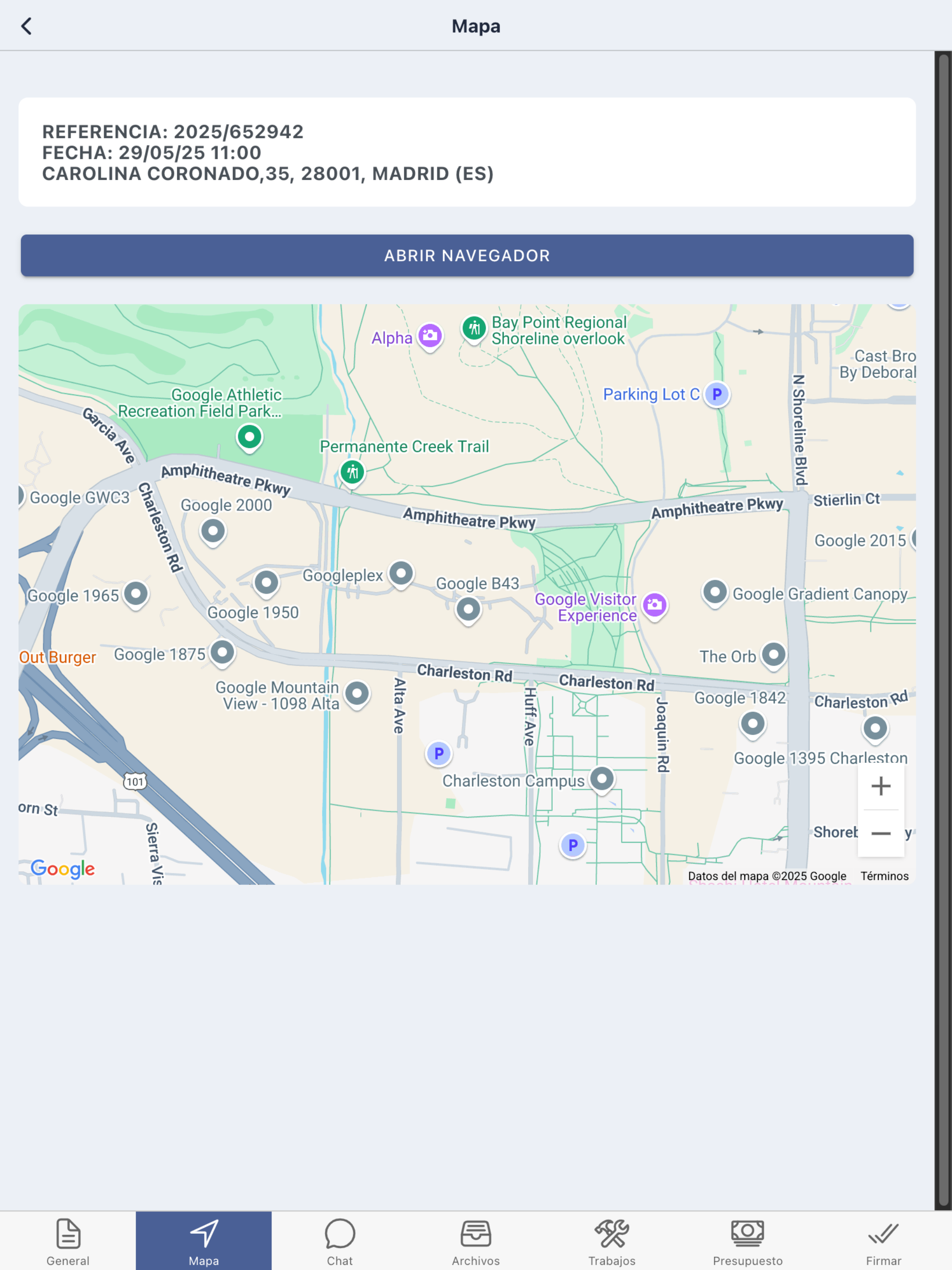Click the Google GWC3 label
Viewport: 952px width, 1270px height.
[x=80, y=498]
